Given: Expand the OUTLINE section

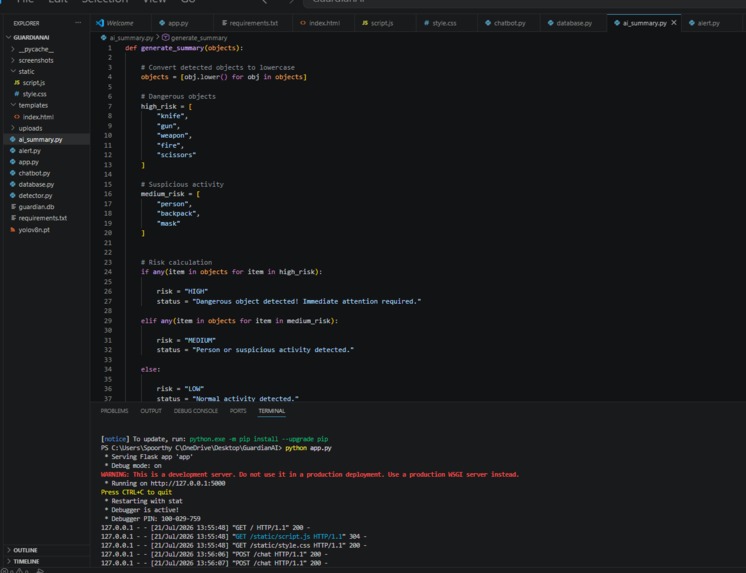Looking at the screenshot, I should (25, 550).
